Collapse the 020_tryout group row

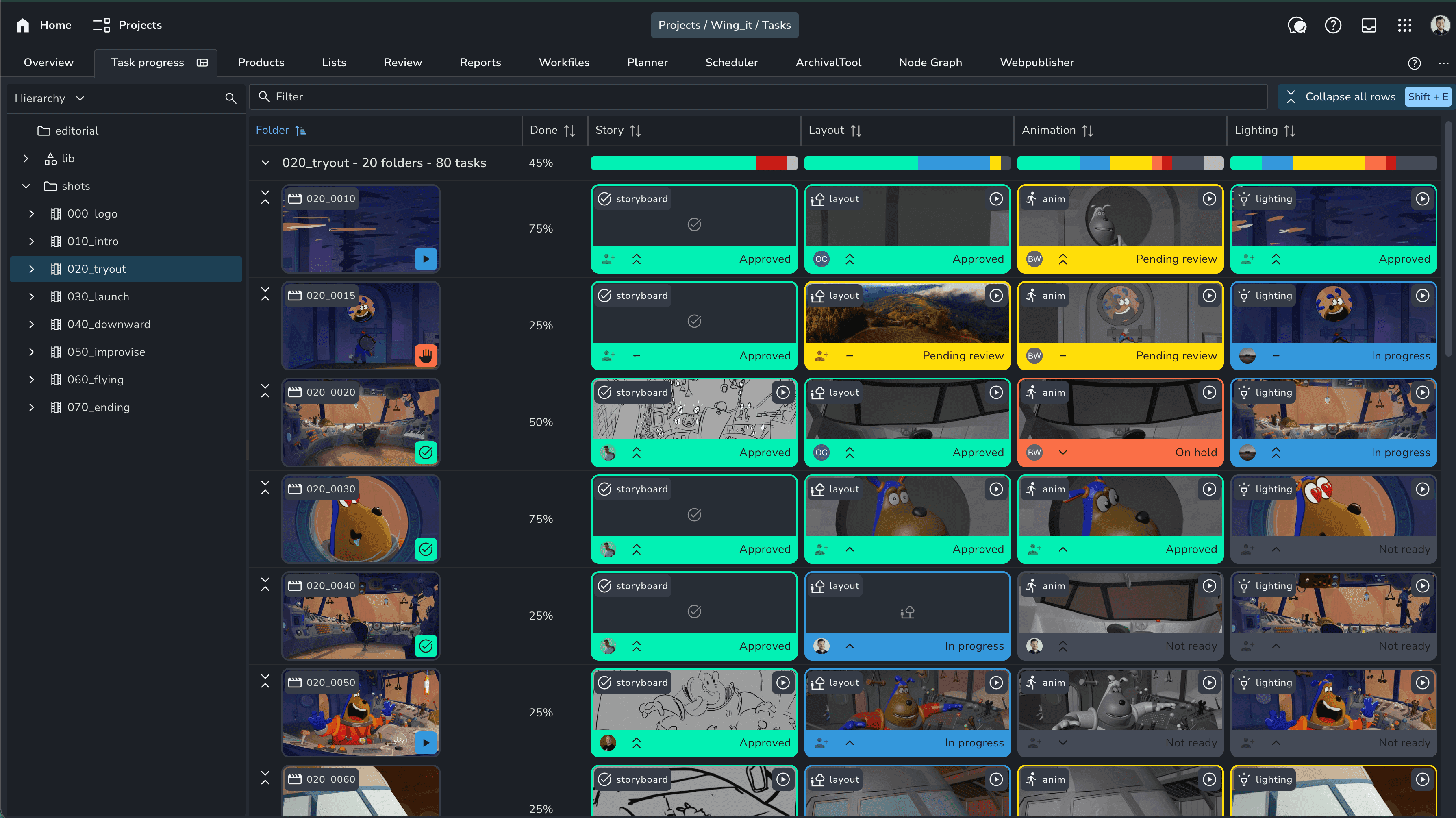pos(265,163)
